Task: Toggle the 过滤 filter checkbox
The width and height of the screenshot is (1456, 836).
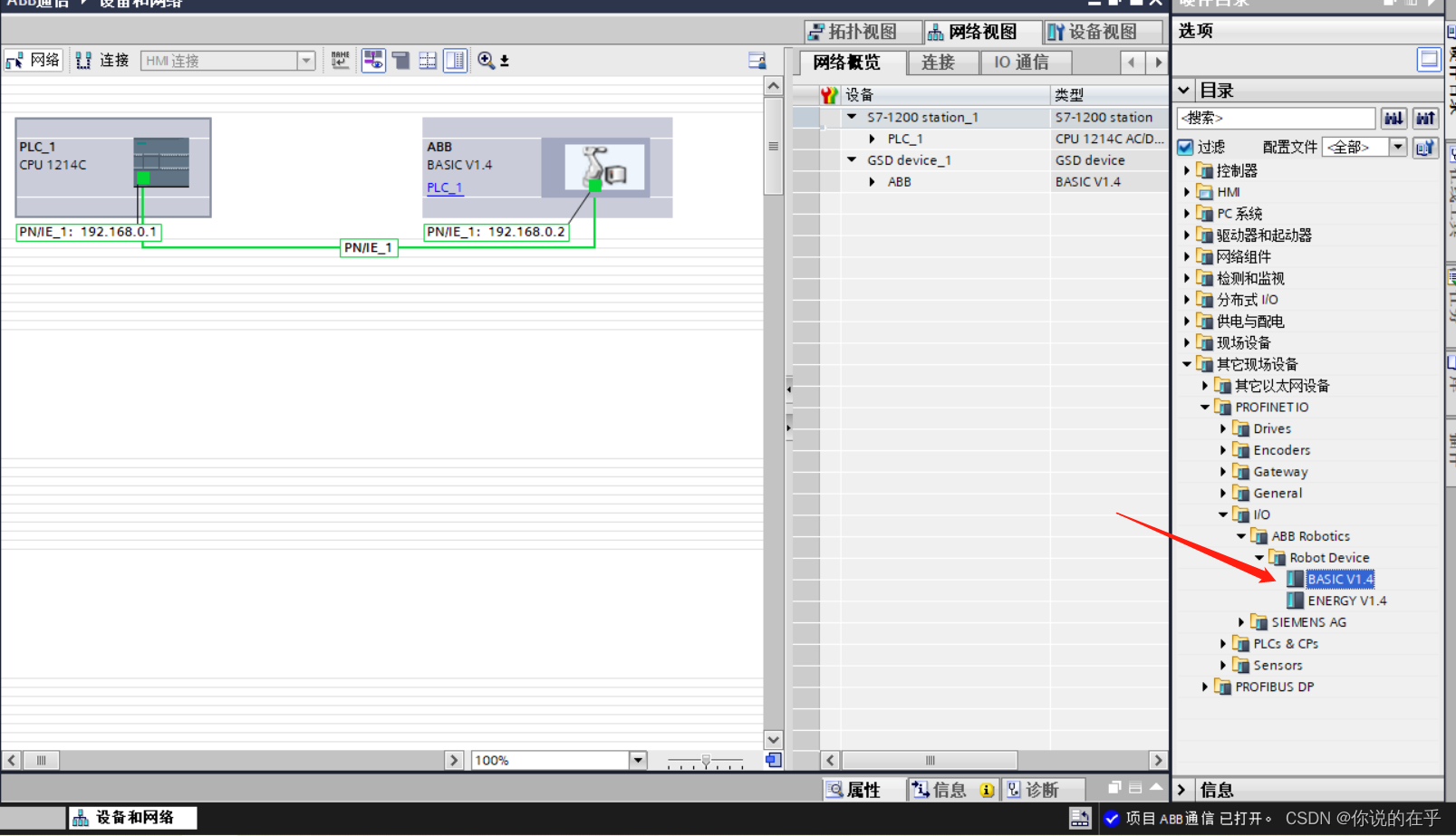Action: coord(1185,146)
